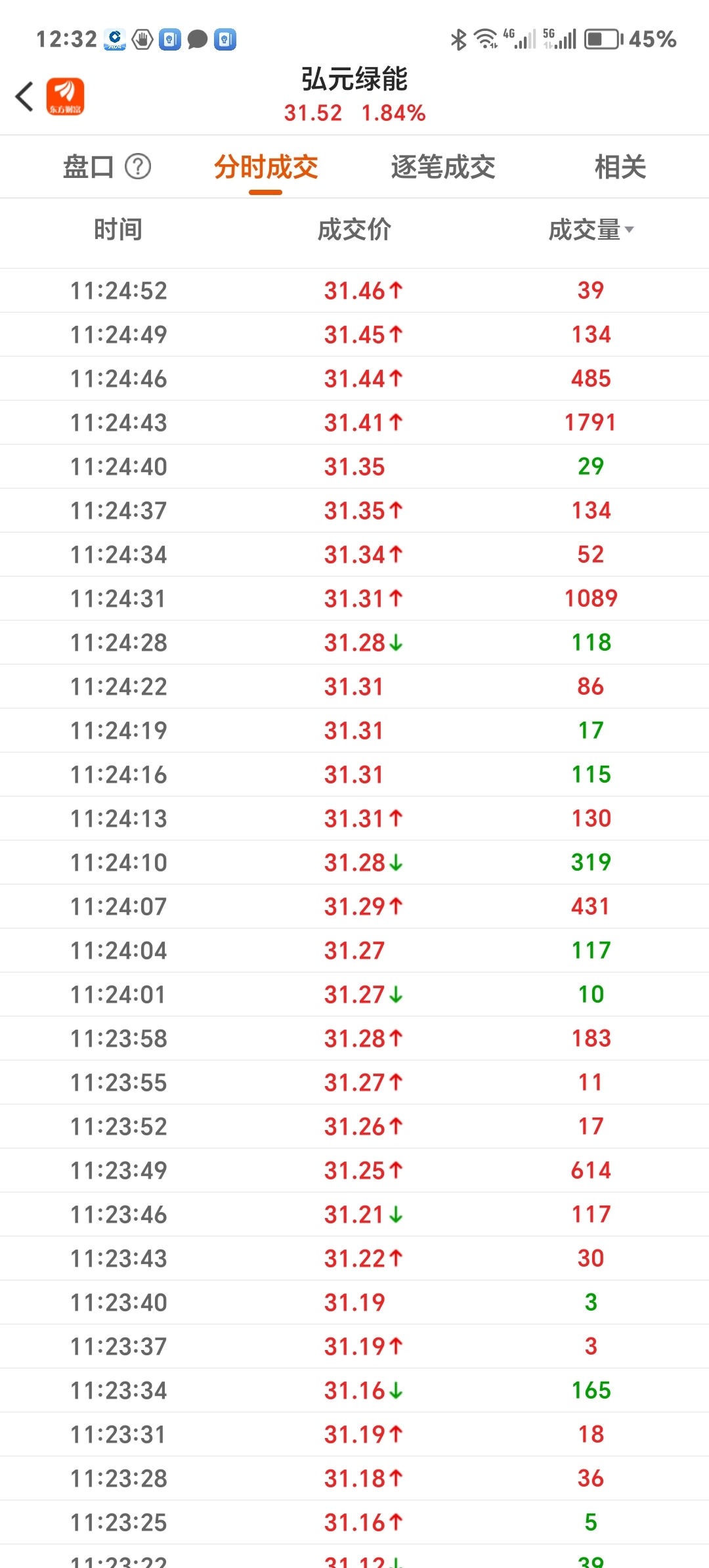The width and height of the screenshot is (709, 1568).
Task: Select the 11:24:43 row with volume 1791
Action: (354, 422)
